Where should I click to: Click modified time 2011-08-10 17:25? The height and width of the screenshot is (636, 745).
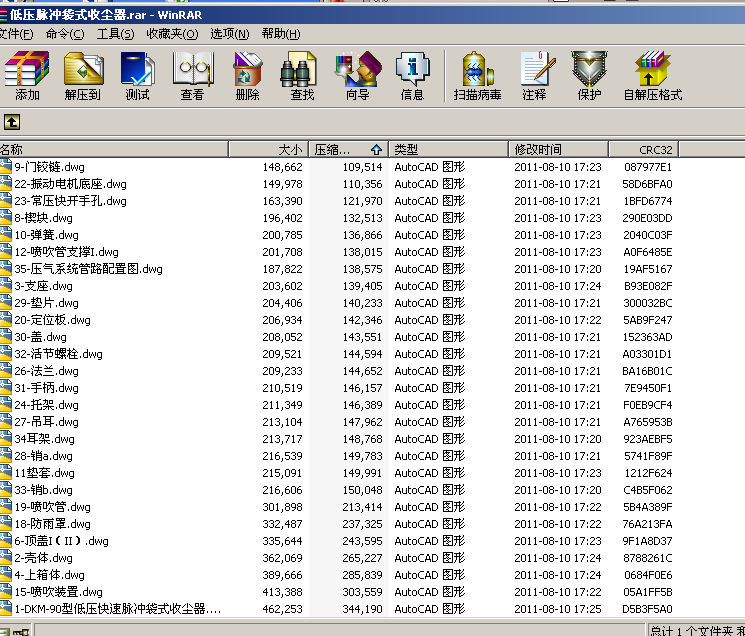[557, 609]
